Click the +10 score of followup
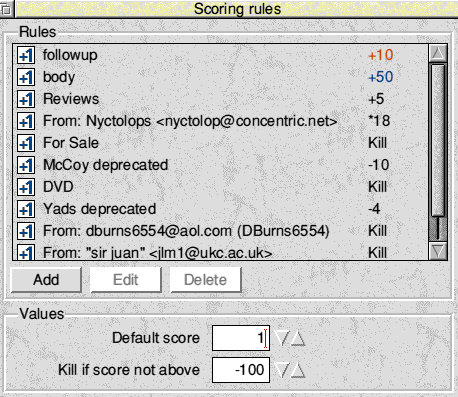This screenshot has height=397, width=458. (x=381, y=55)
